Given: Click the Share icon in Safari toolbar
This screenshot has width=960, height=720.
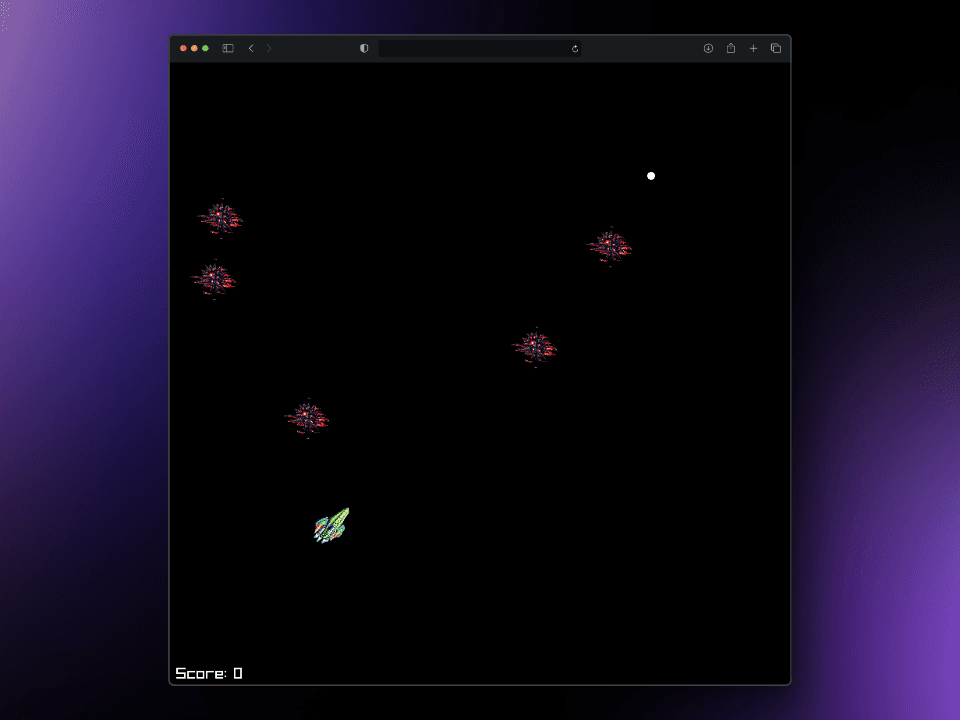Looking at the screenshot, I should tap(730, 47).
